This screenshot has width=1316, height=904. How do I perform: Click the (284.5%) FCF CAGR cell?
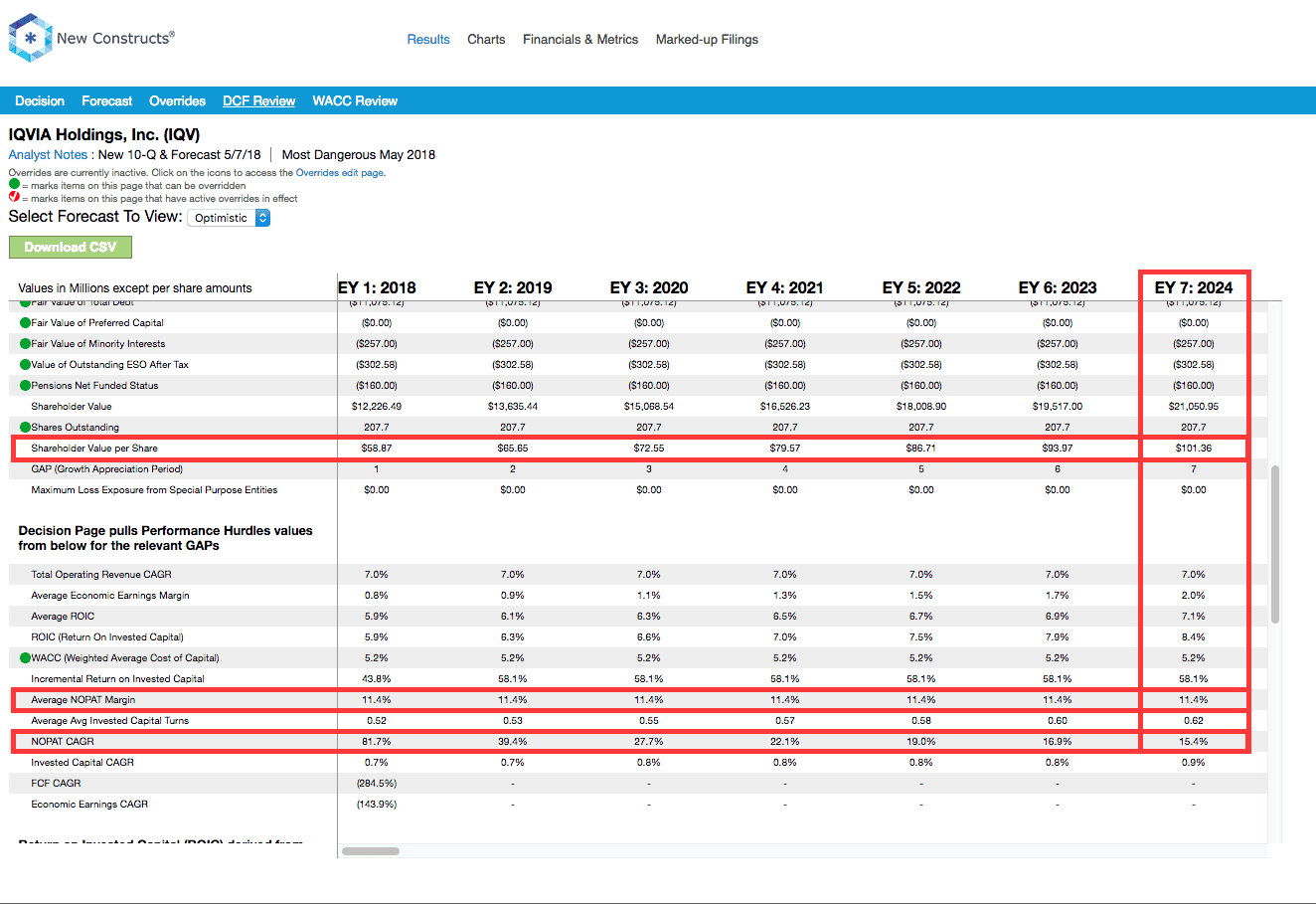377,783
